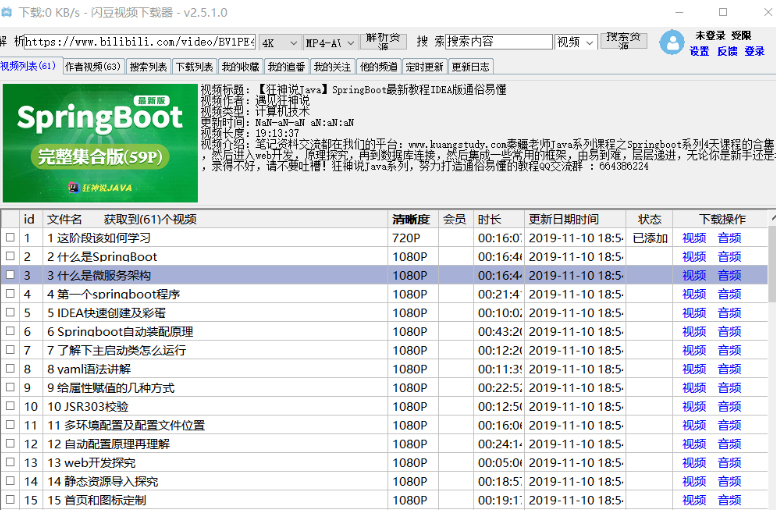Image resolution: width=776 pixels, height=510 pixels.
Task: Open the 他的频道 tab
Action: click(x=378, y=67)
